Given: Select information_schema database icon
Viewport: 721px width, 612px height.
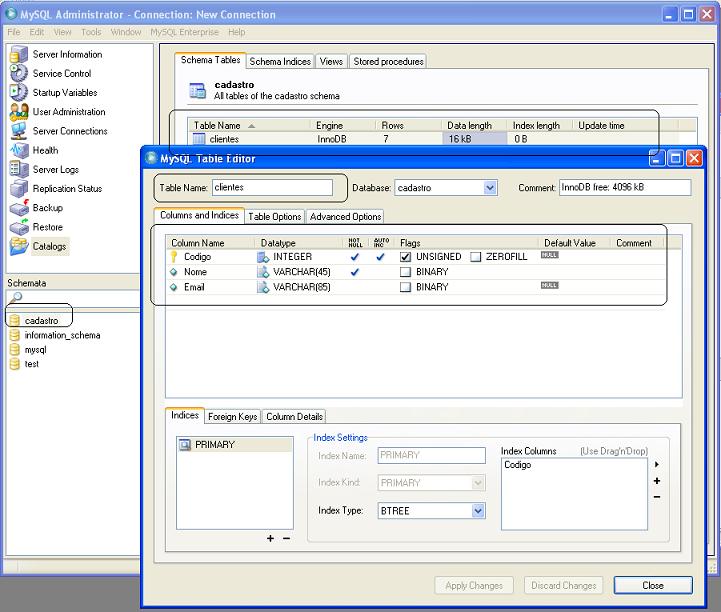Looking at the screenshot, I should 15,335.
